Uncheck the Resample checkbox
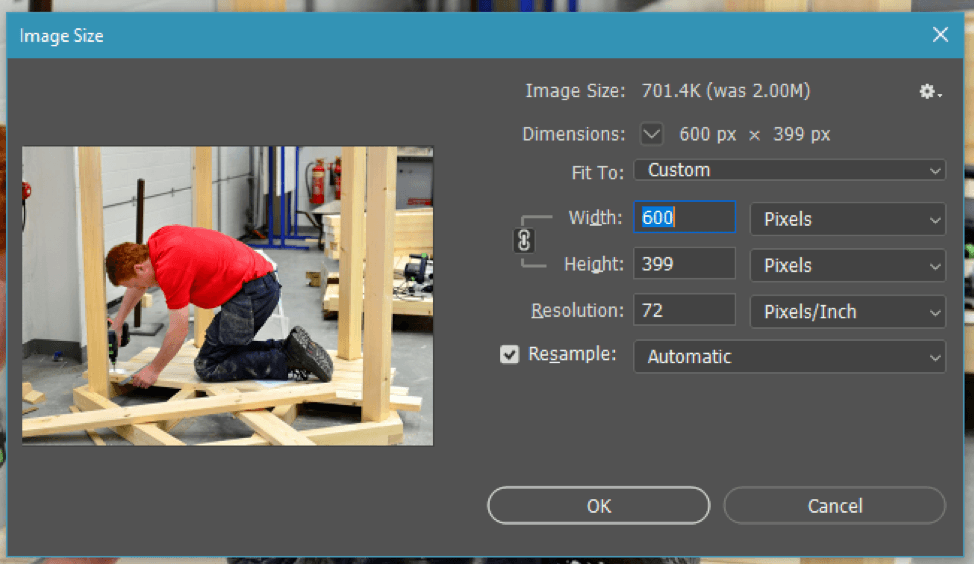Viewport: 974px width, 564px height. click(509, 355)
